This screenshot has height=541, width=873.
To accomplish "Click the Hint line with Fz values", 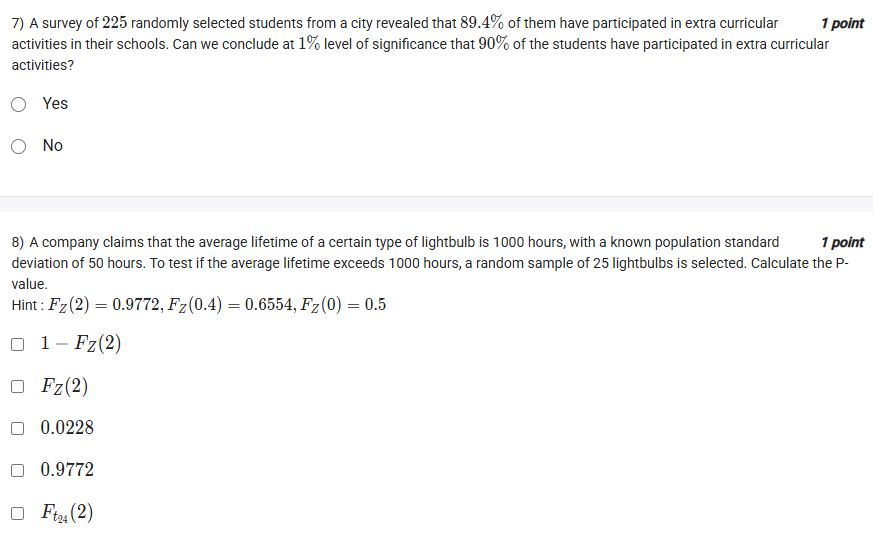I will pos(198,305).
